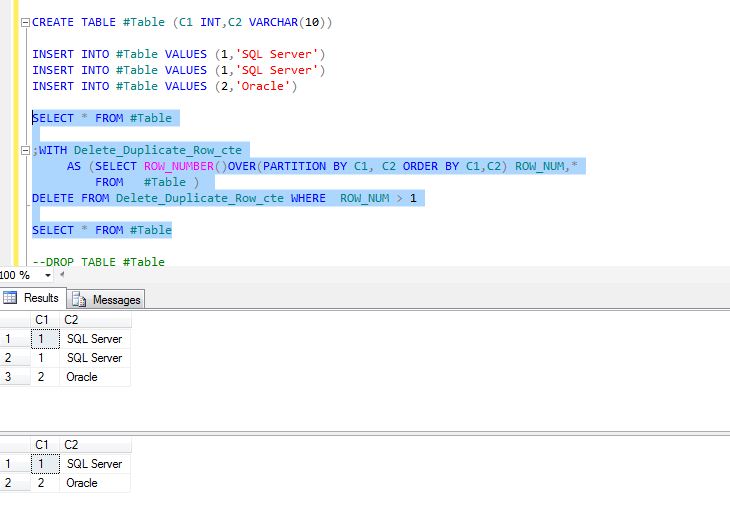Select C2 column header in second grid
Image resolution: width=730 pixels, height=512 pixels.
pos(95,445)
